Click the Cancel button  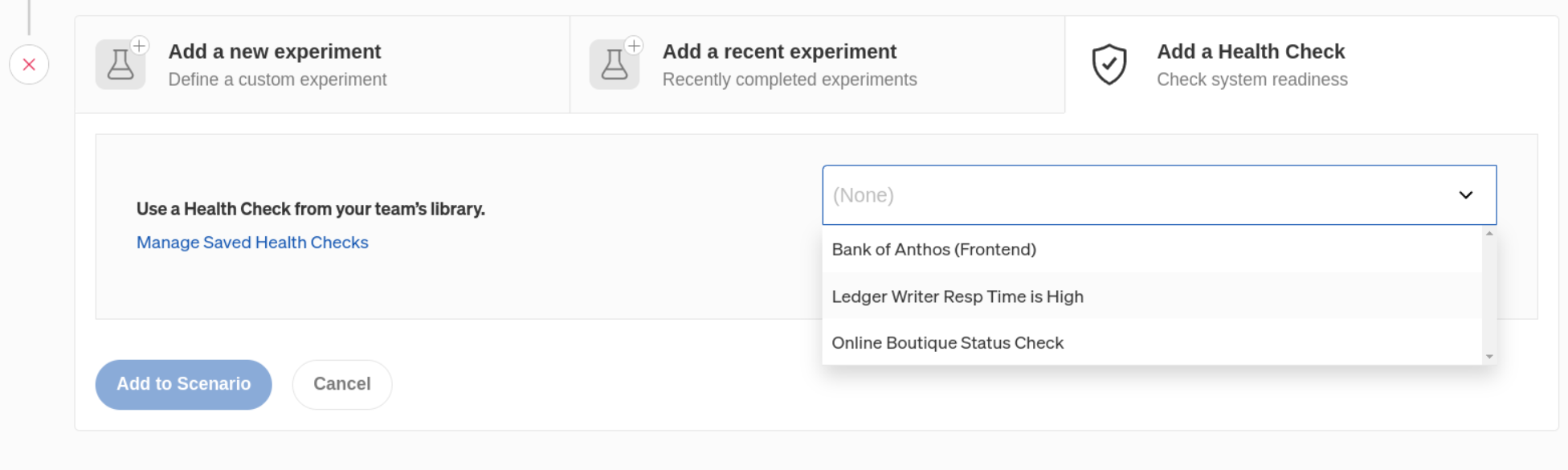(x=342, y=385)
